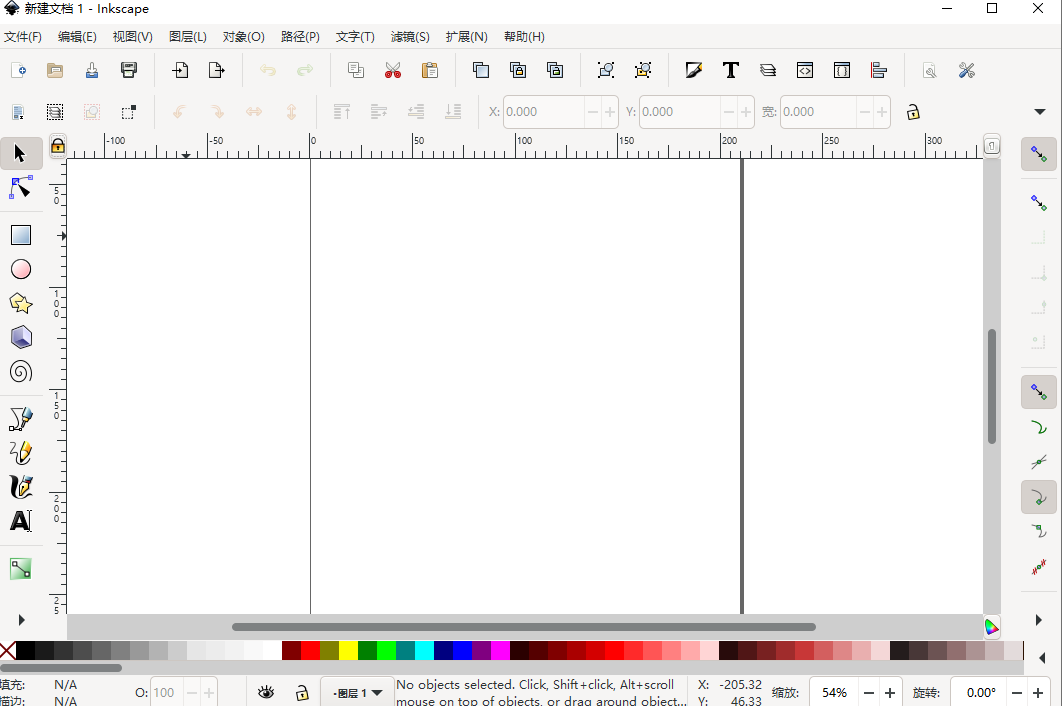Increase zoom with the plus button
Image resolution: width=1062 pixels, height=706 pixels.
click(x=890, y=692)
